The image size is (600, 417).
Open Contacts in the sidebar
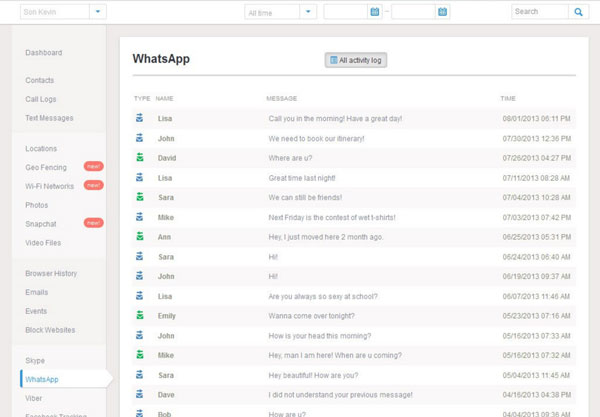click(x=40, y=80)
